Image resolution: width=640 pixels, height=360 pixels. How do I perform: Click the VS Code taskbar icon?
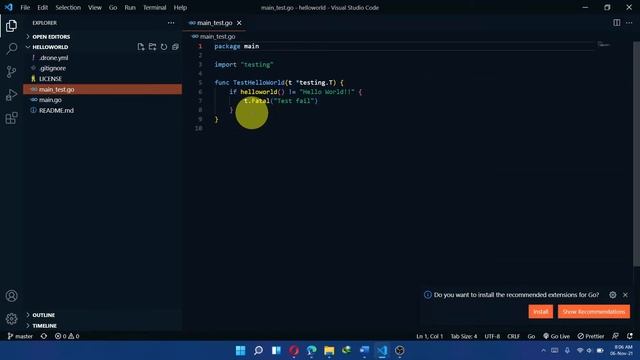pos(382,350)
